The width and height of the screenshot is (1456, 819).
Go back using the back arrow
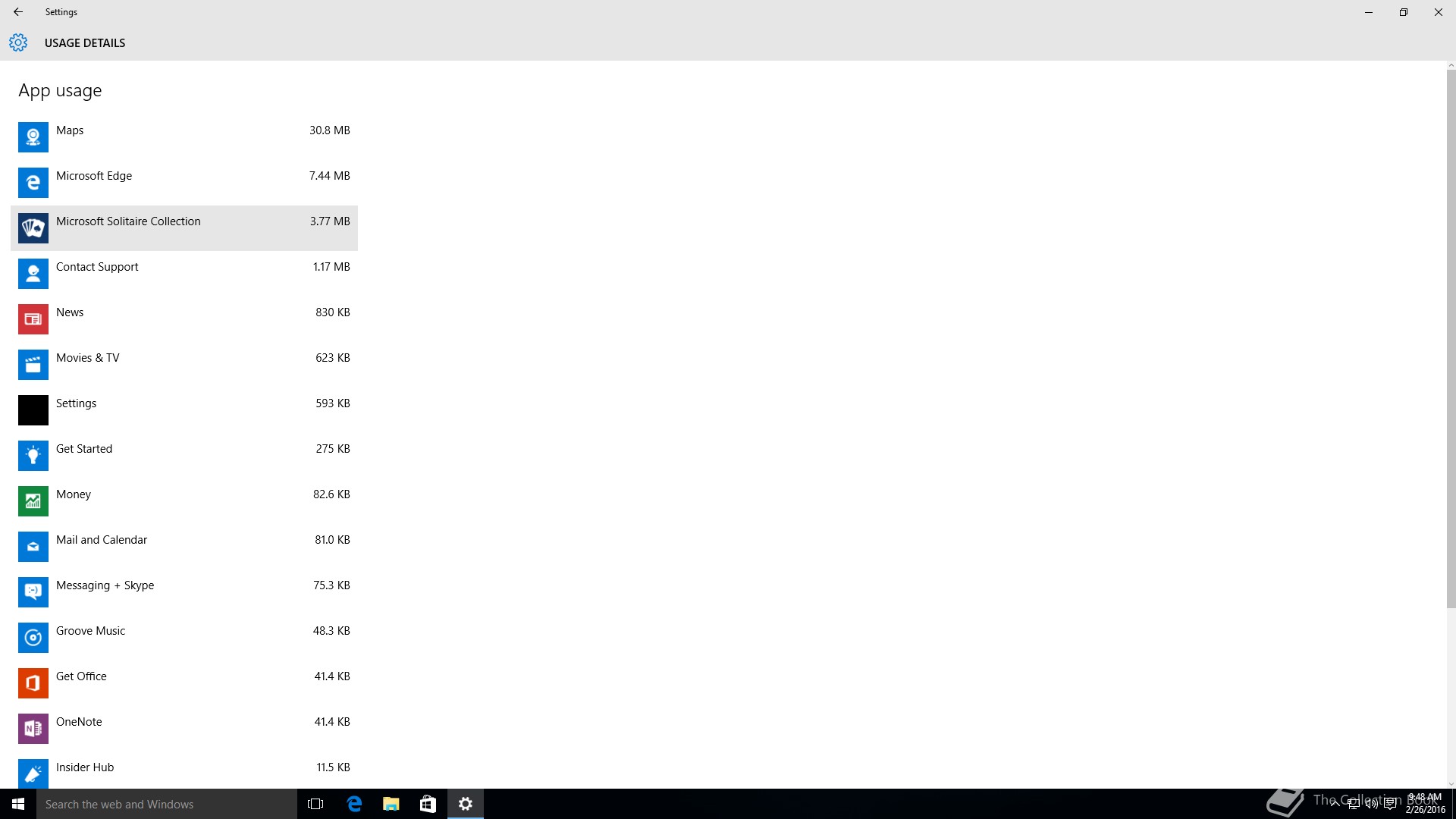(x=18, y=12)
